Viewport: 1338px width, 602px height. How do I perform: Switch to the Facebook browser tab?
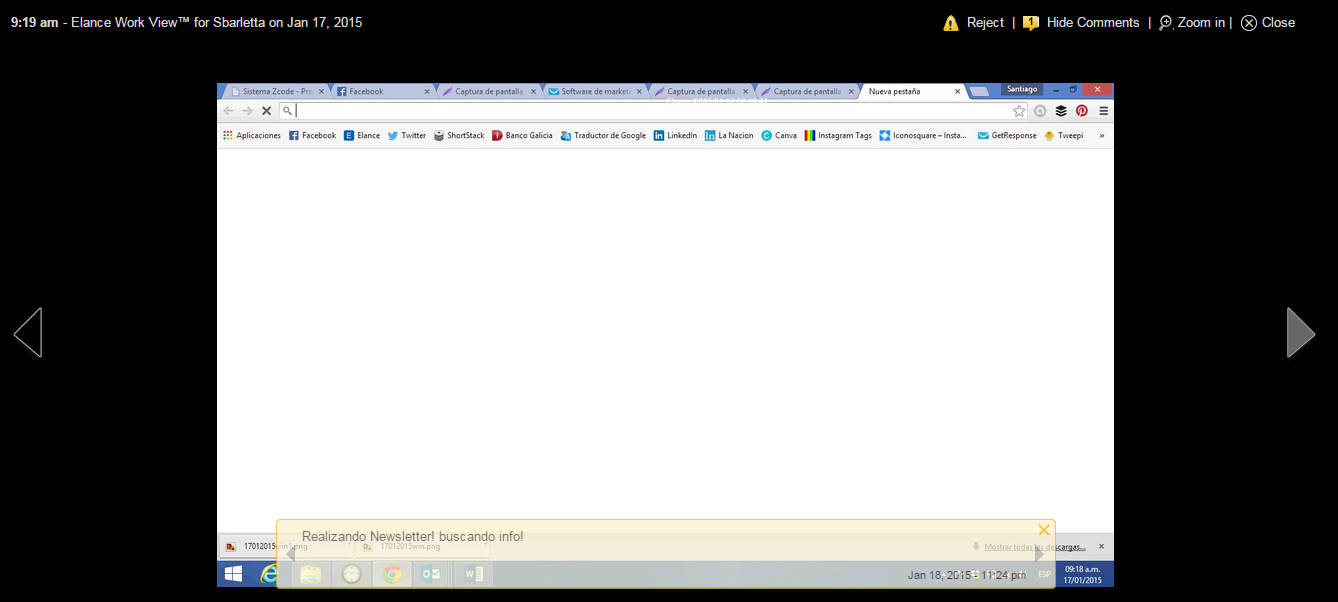point(381,91)
